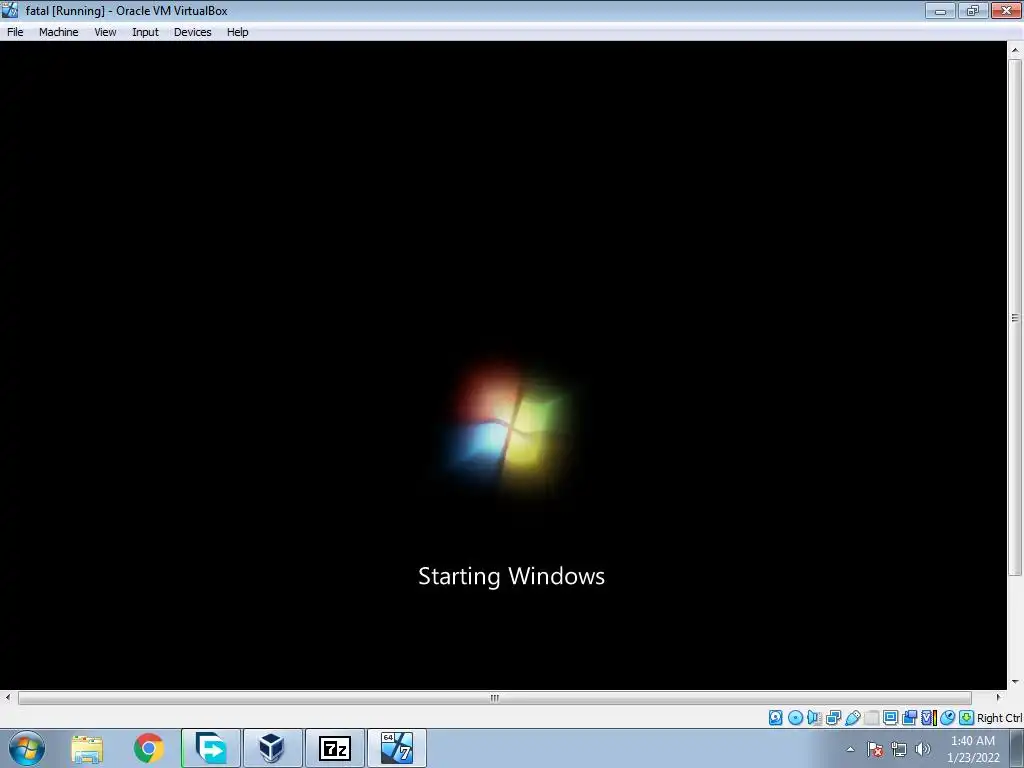Switch to the running VM taskbar button
The width and height of the screenshot is (1024, 768).
(397, 748)
